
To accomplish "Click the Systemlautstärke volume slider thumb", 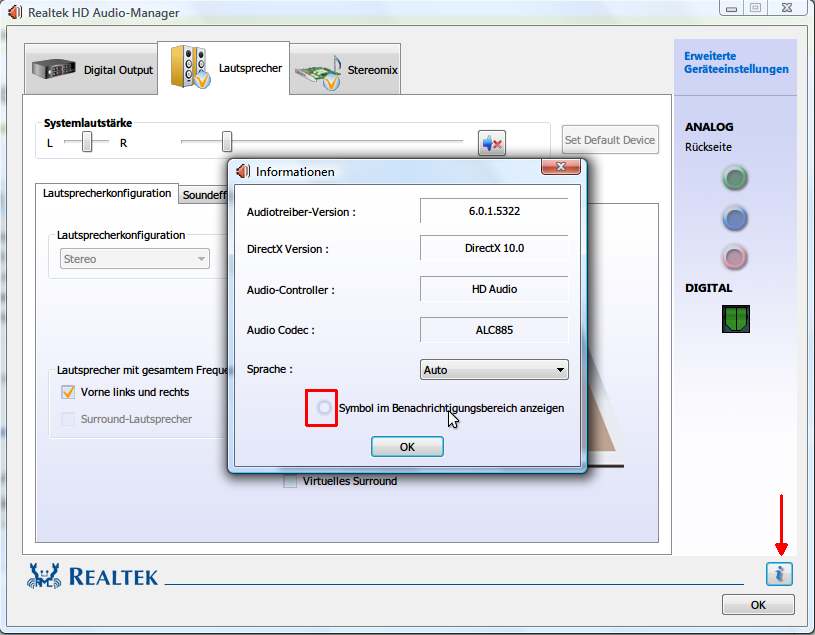I will tap(227, 141).
